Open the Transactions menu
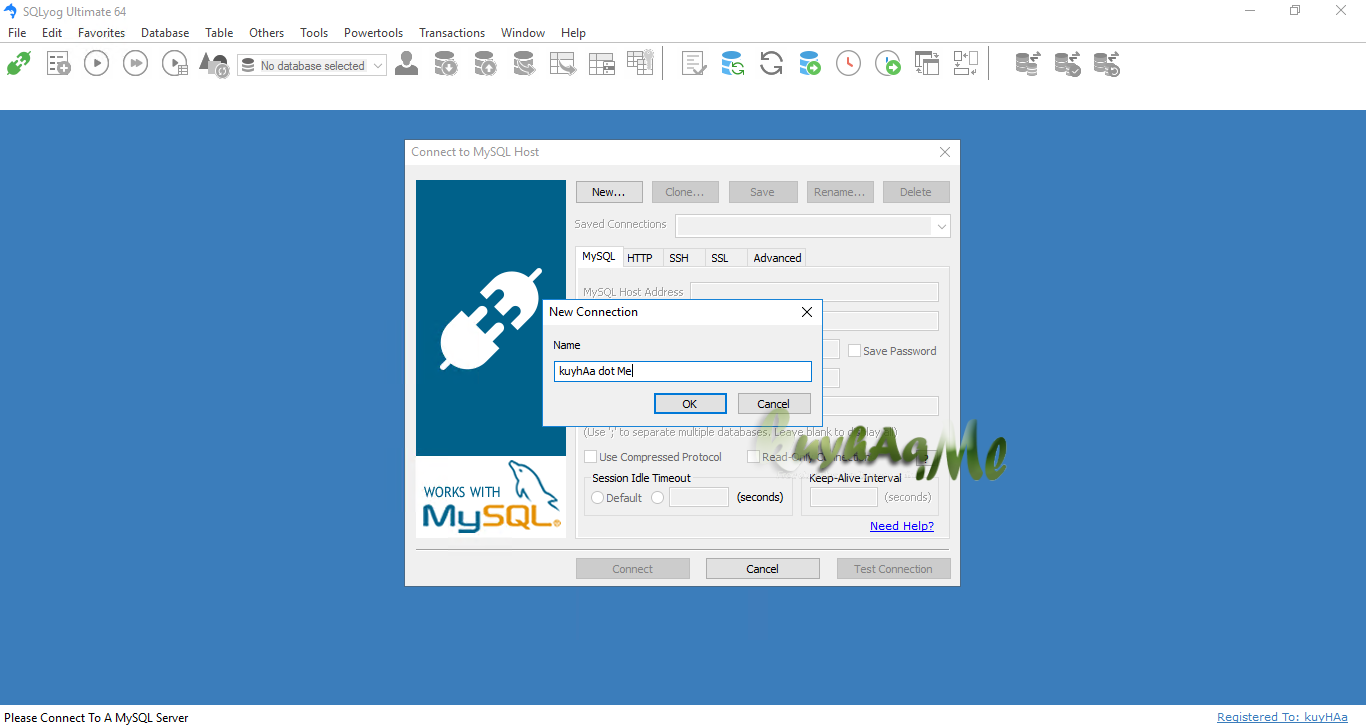This screenshot has width=1366, height=728. coord(452,33)
